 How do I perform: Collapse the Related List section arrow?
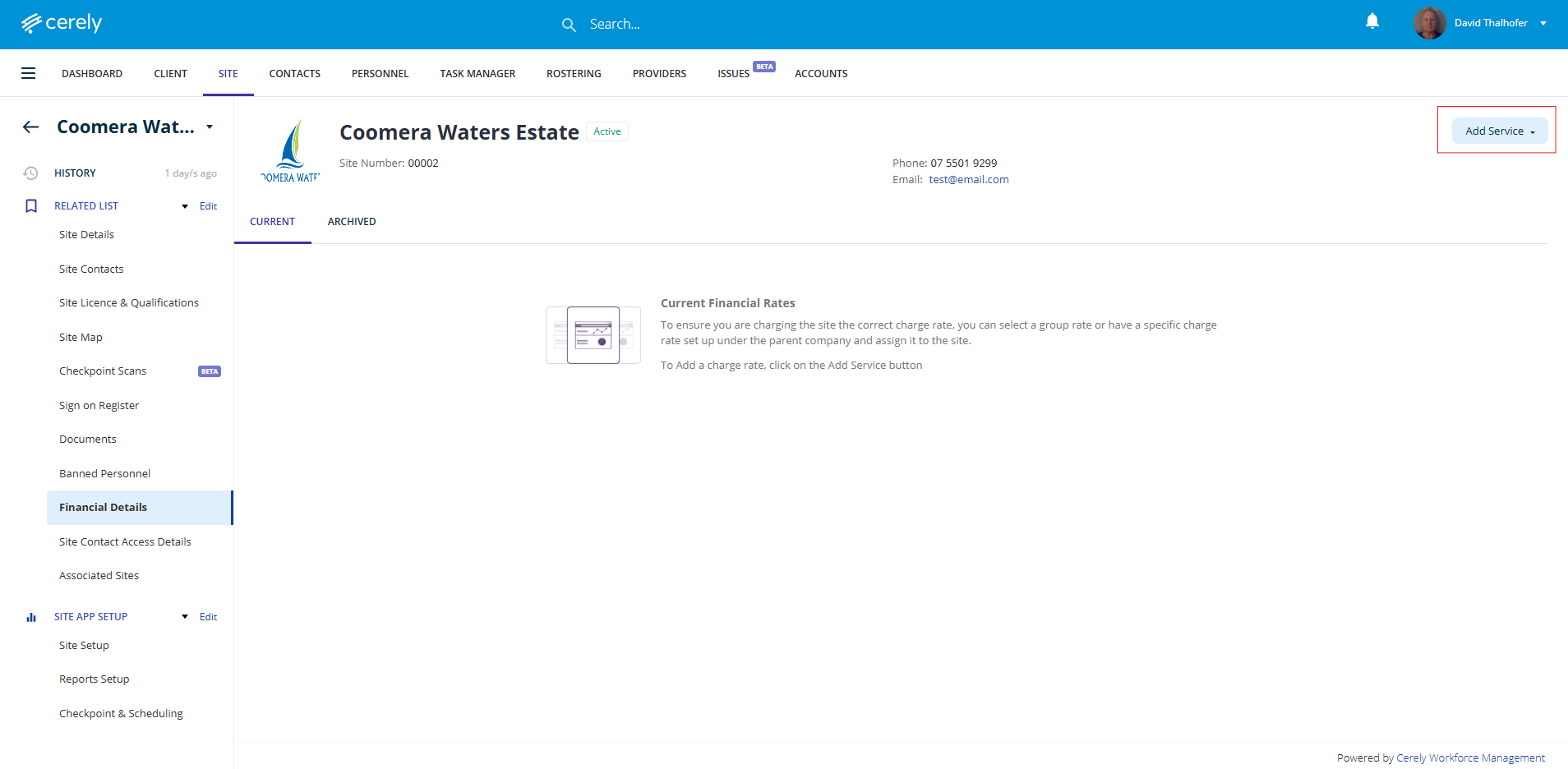(x=185, y=206)
